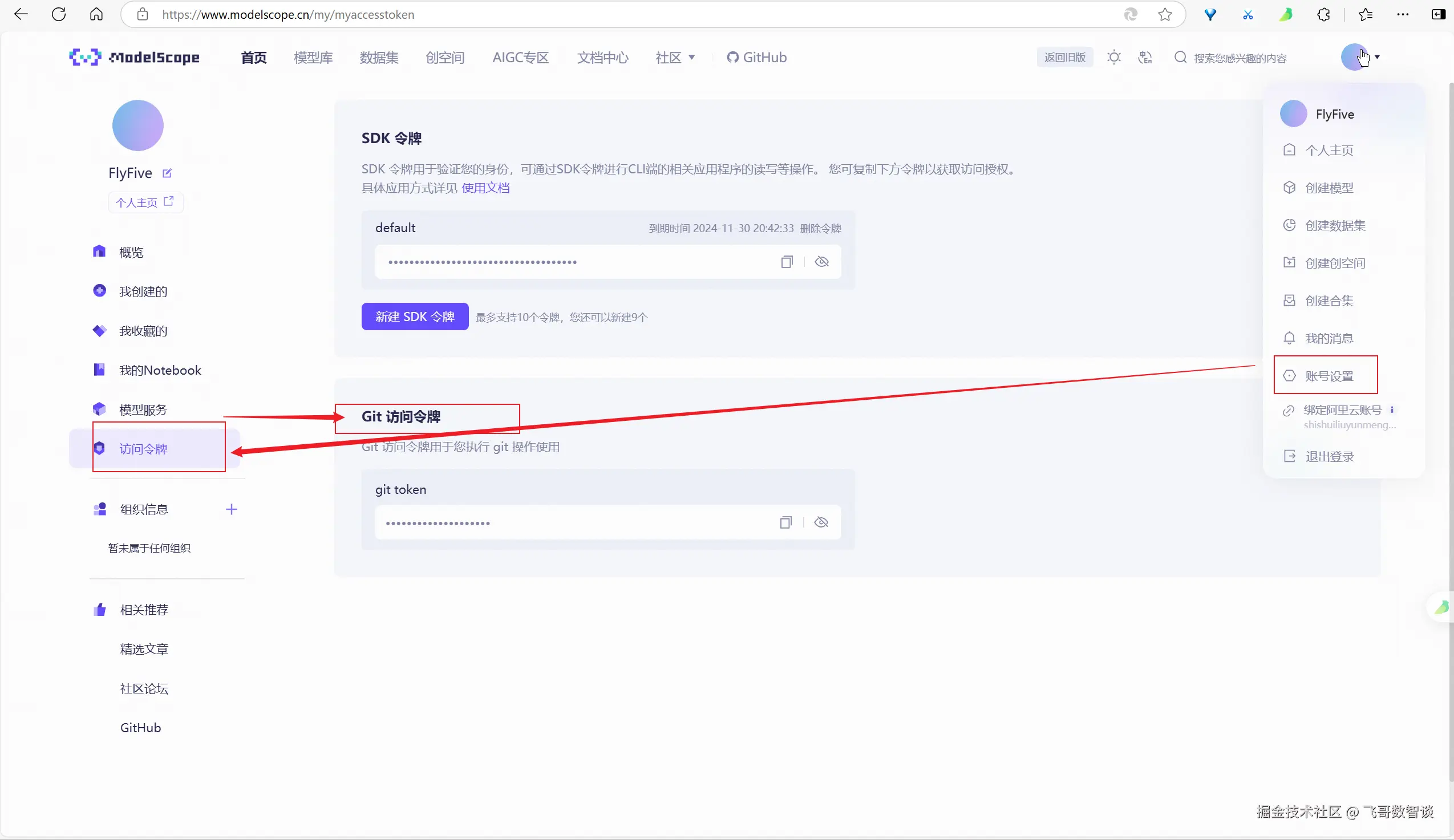The image size is (1454, 840).
Task: Select 账号设置 in user menu
Action: (1329, 376)
